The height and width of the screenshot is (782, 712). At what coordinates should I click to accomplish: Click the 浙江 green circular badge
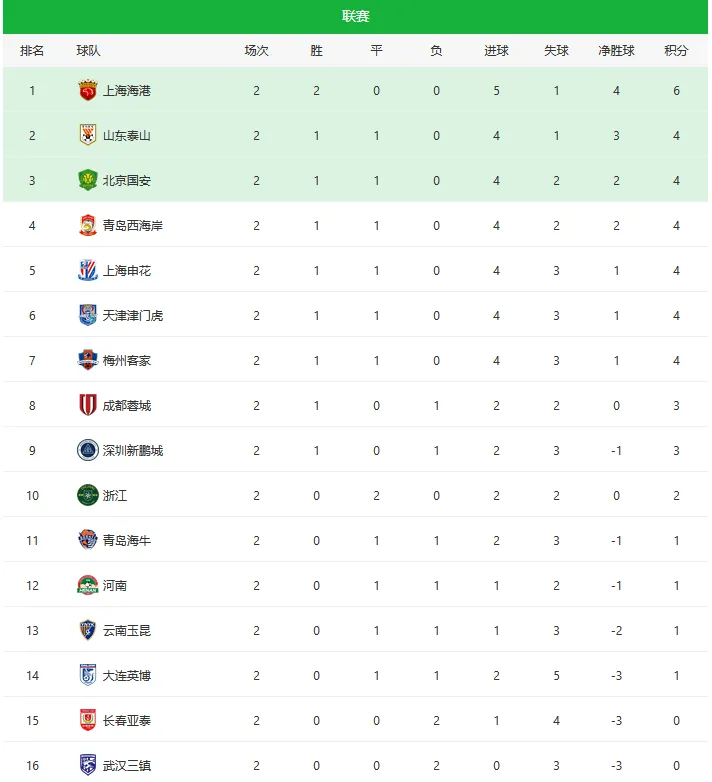tap(88, 495)
